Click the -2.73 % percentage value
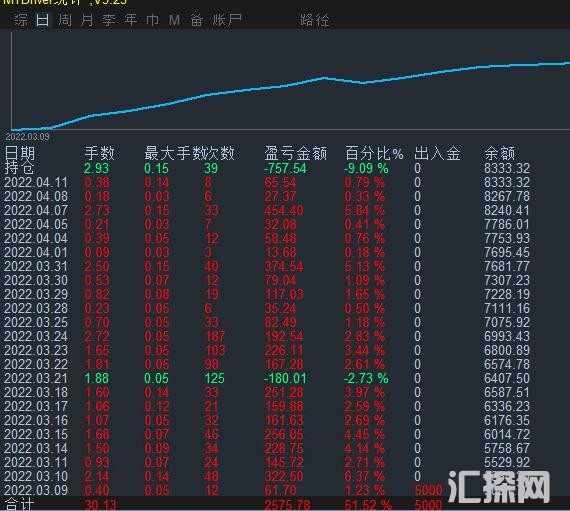The image size is (570, 511). point(366,378)
